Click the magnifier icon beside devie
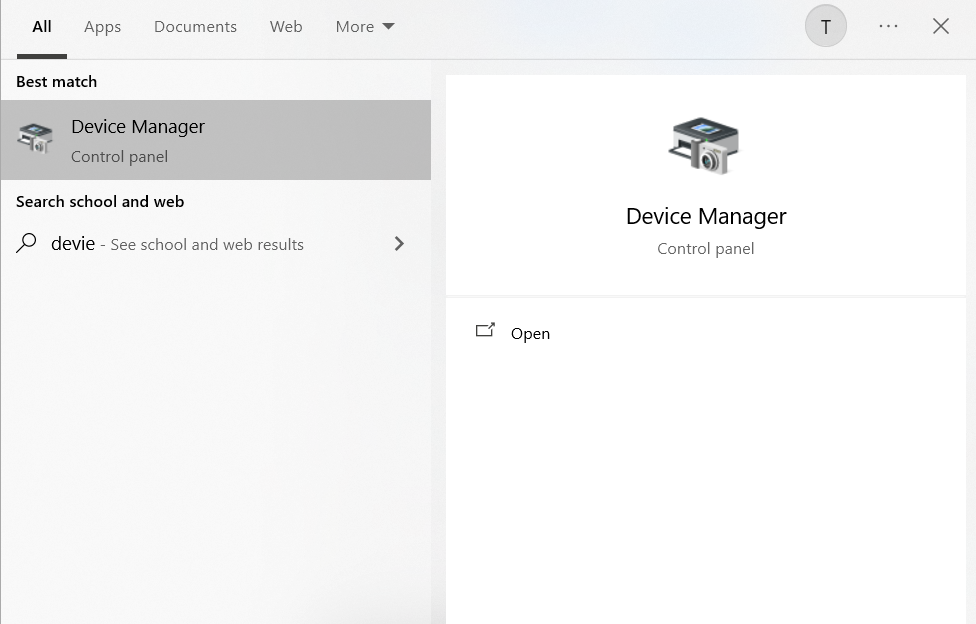The width and height of the screenshot is (976, 624). (x=26, y=243)
